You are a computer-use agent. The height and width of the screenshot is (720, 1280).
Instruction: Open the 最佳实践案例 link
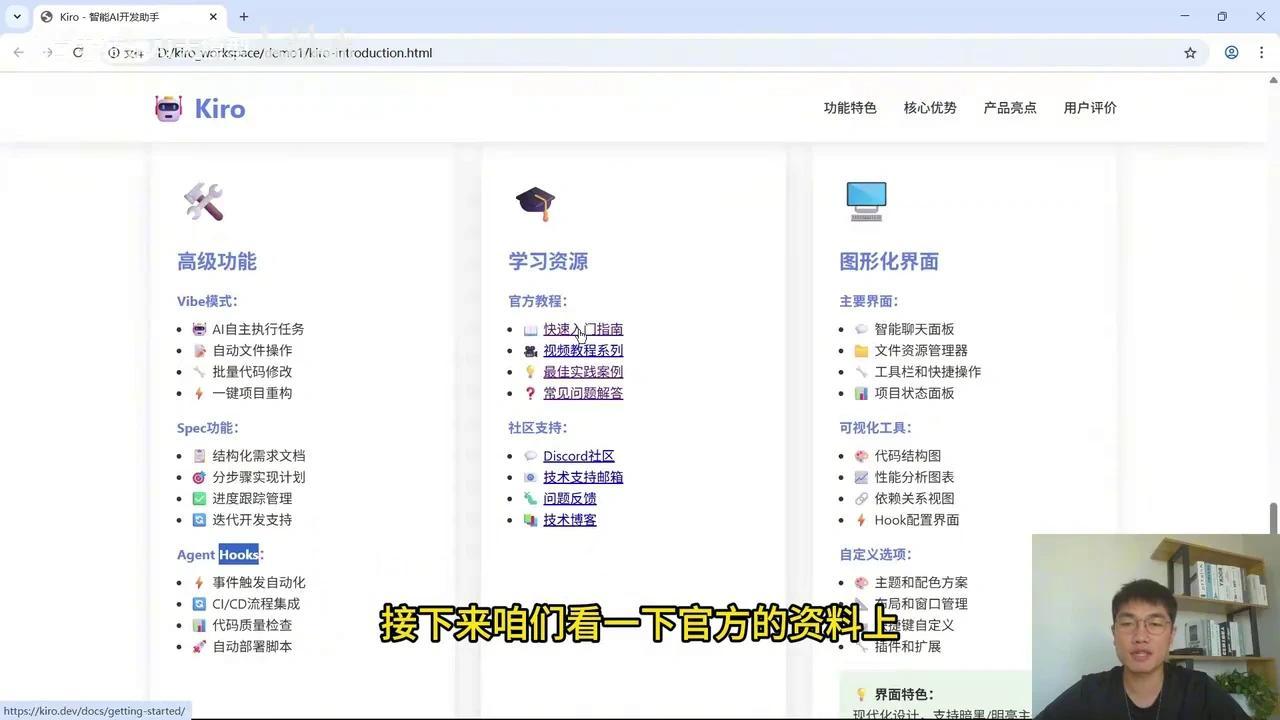[x=583, y=371]
